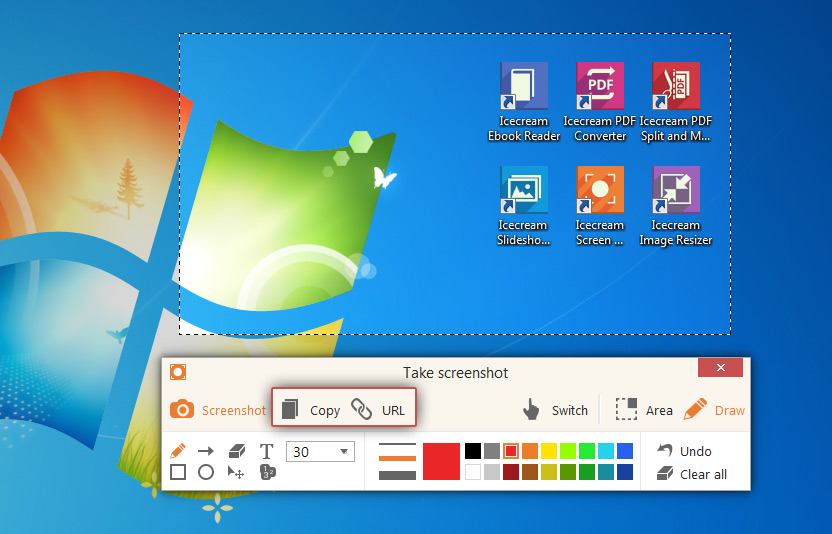Open Icecream Ebook Reader desktop shortcut

524,102
